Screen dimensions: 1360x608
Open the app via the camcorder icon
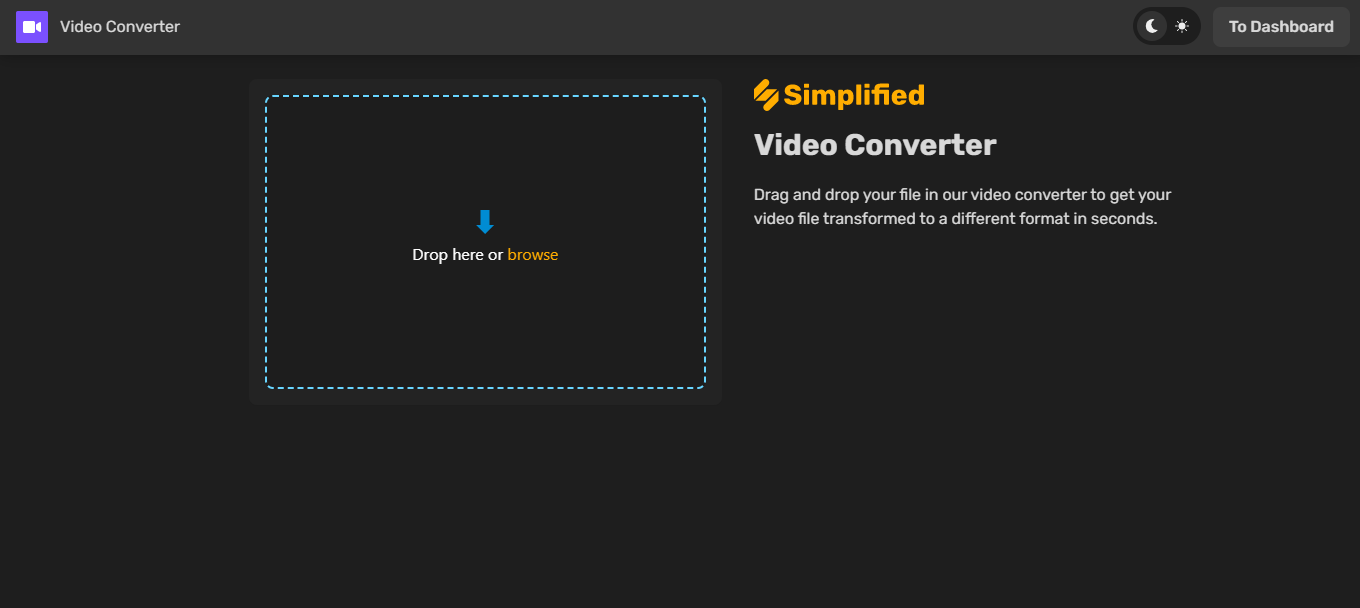[x=32, y=26]
